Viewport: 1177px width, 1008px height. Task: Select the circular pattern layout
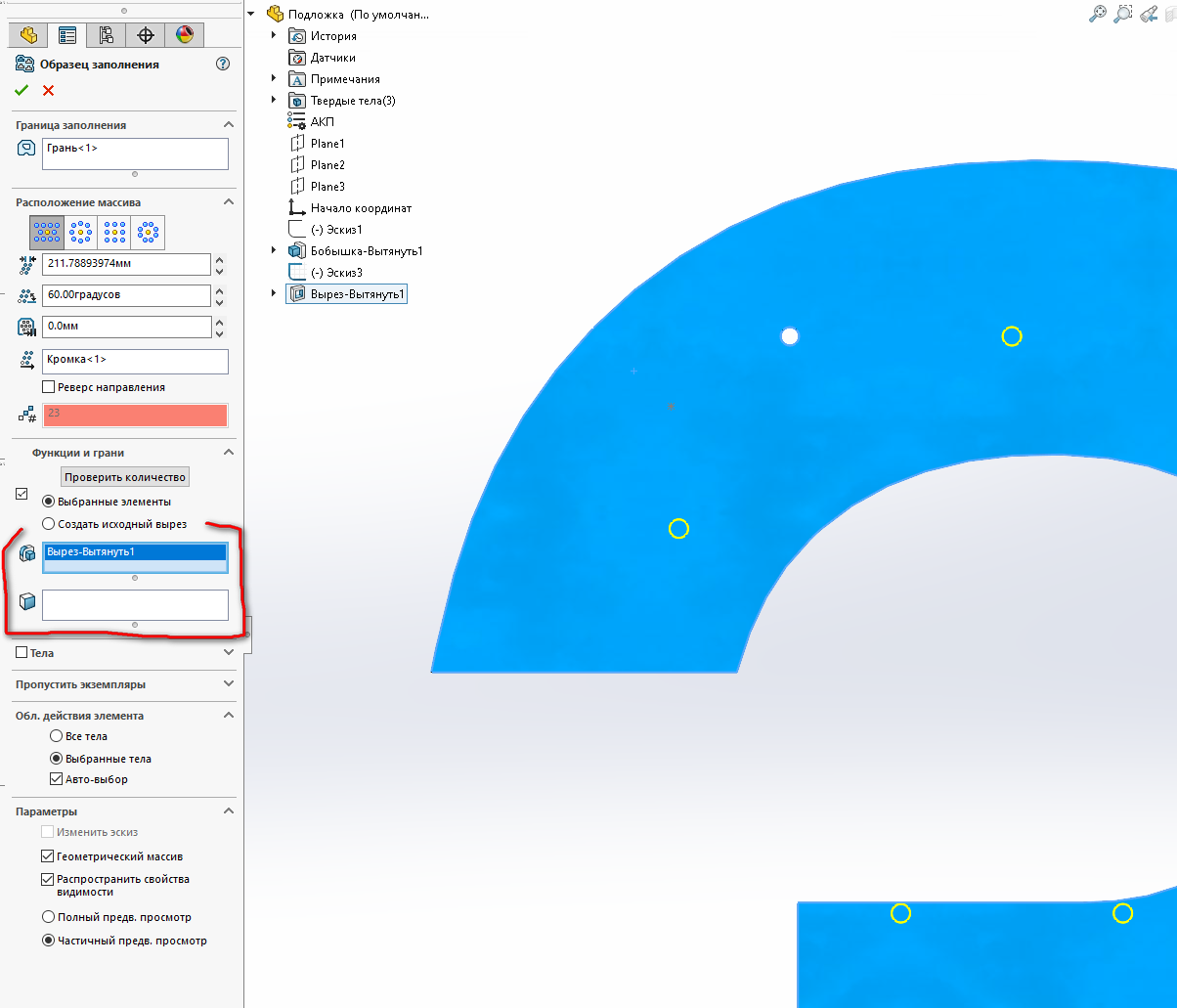point(81,232)
